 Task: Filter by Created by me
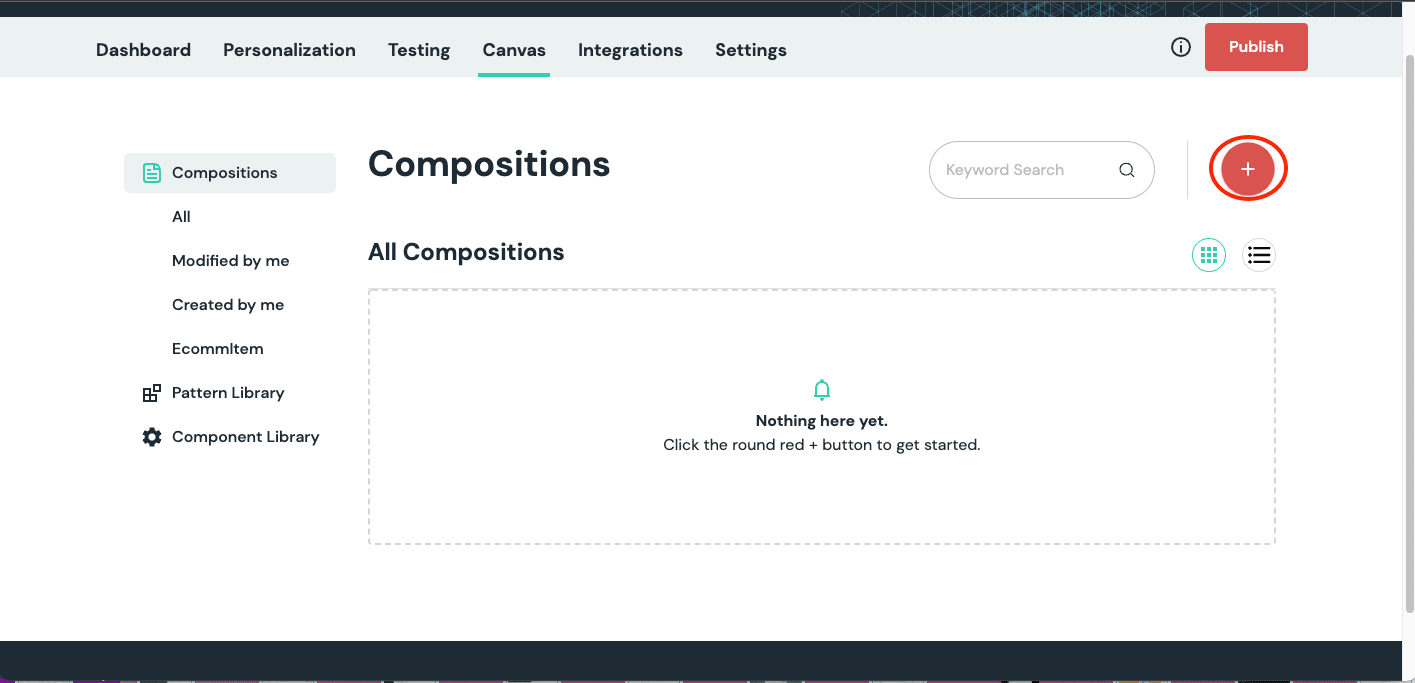coord(228,305)
